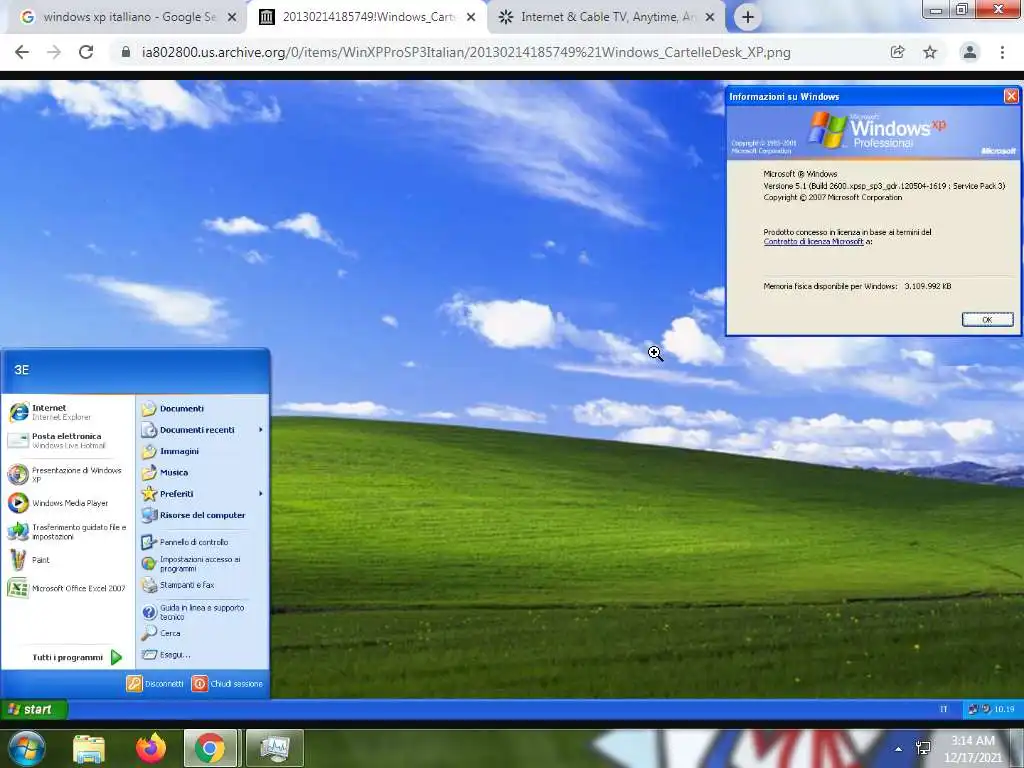Click the IT language indicator in XP taskbar
Screen dimensions: 1024x768
pyautogui.click(x=944, y=709)
